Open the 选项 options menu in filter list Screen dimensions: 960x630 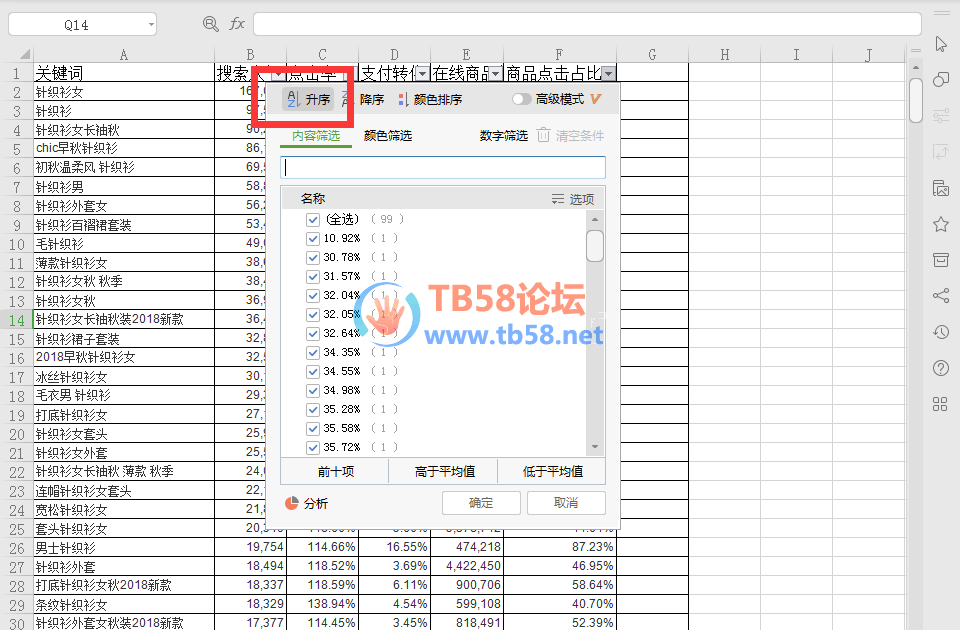pos(573,199)
